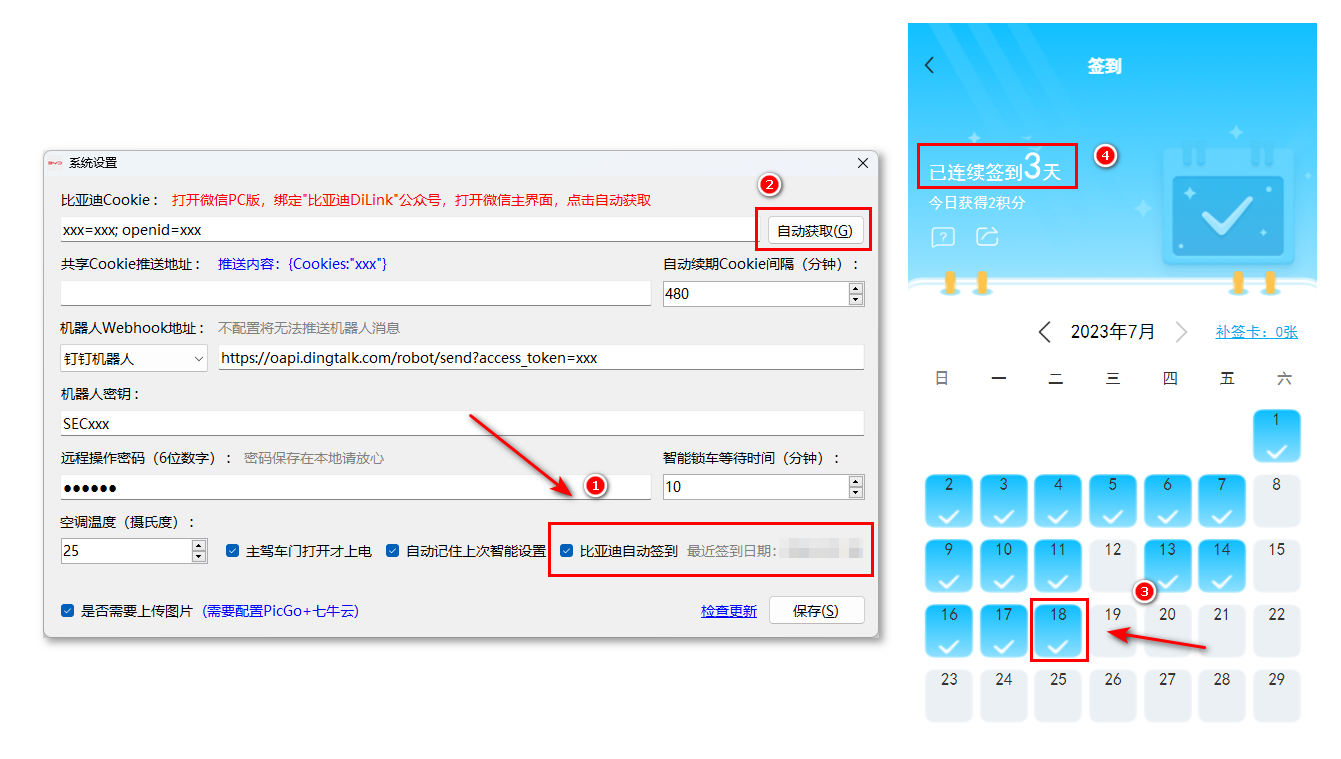
Task: Toggle 是否需要上传图片 checkbox
Action: pyautogui.click(x=68, y=611)
